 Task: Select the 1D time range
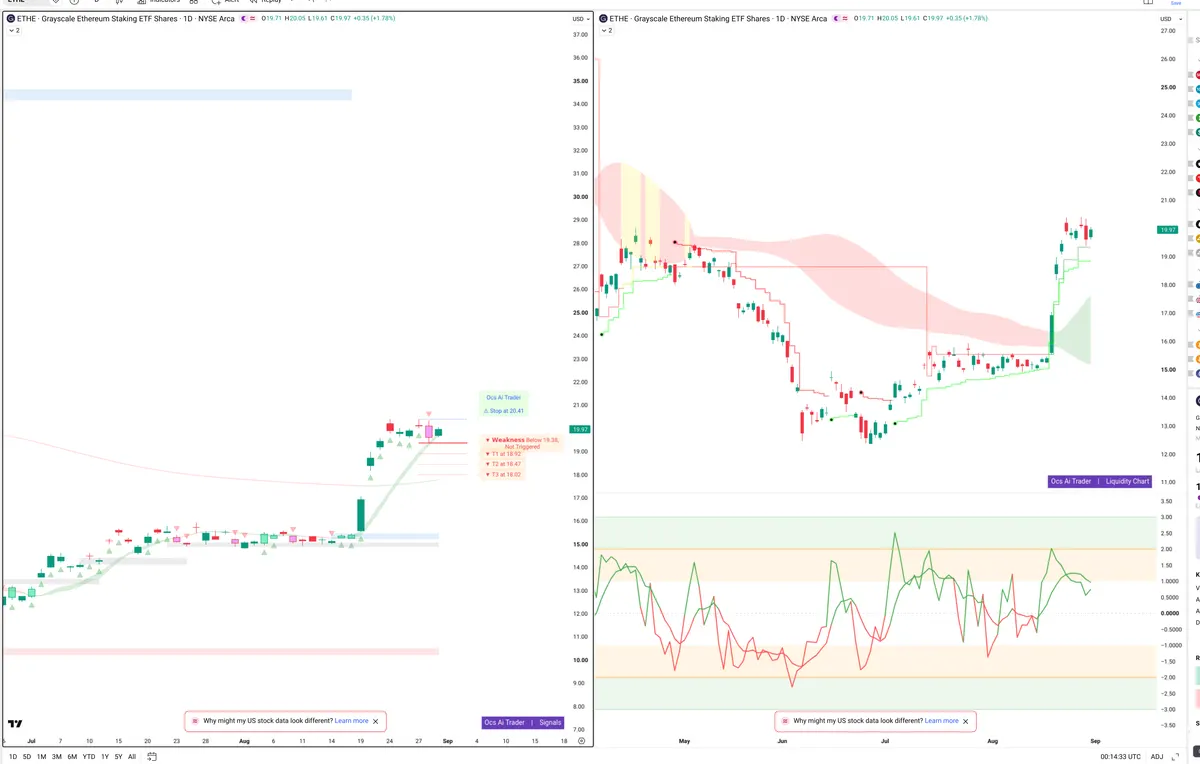pyautogui.click(x=13, y=756)
